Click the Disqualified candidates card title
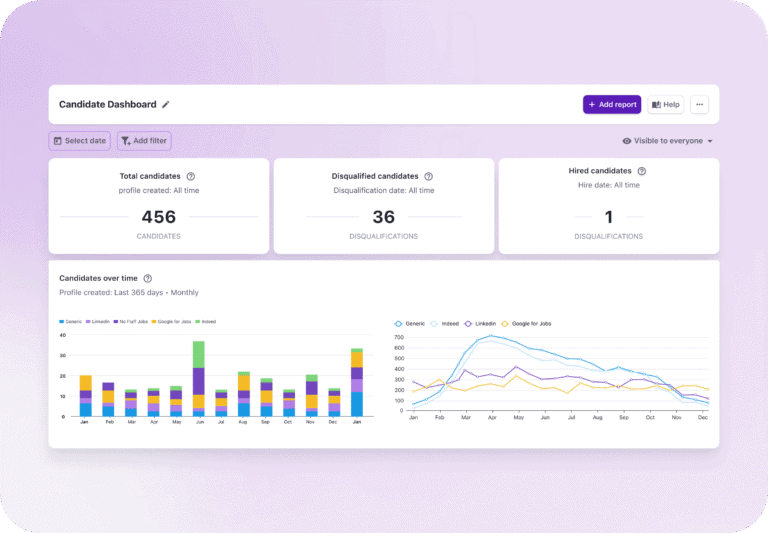The image size is (768, 533). point(375,176)
